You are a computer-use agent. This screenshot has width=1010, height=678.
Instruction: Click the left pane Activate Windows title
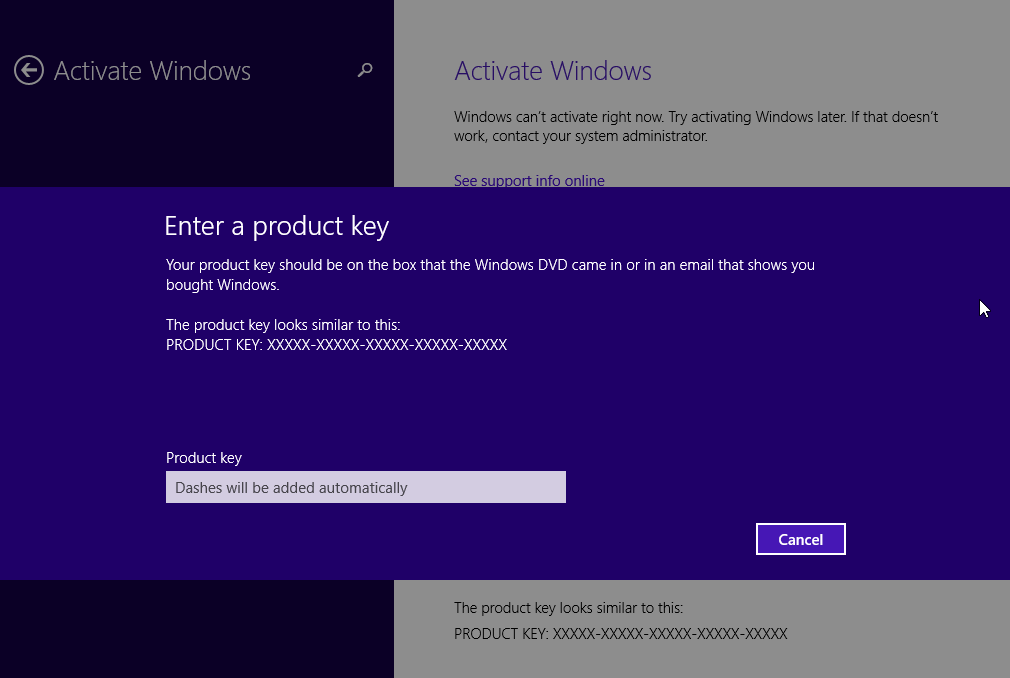(x=152, y=71)
